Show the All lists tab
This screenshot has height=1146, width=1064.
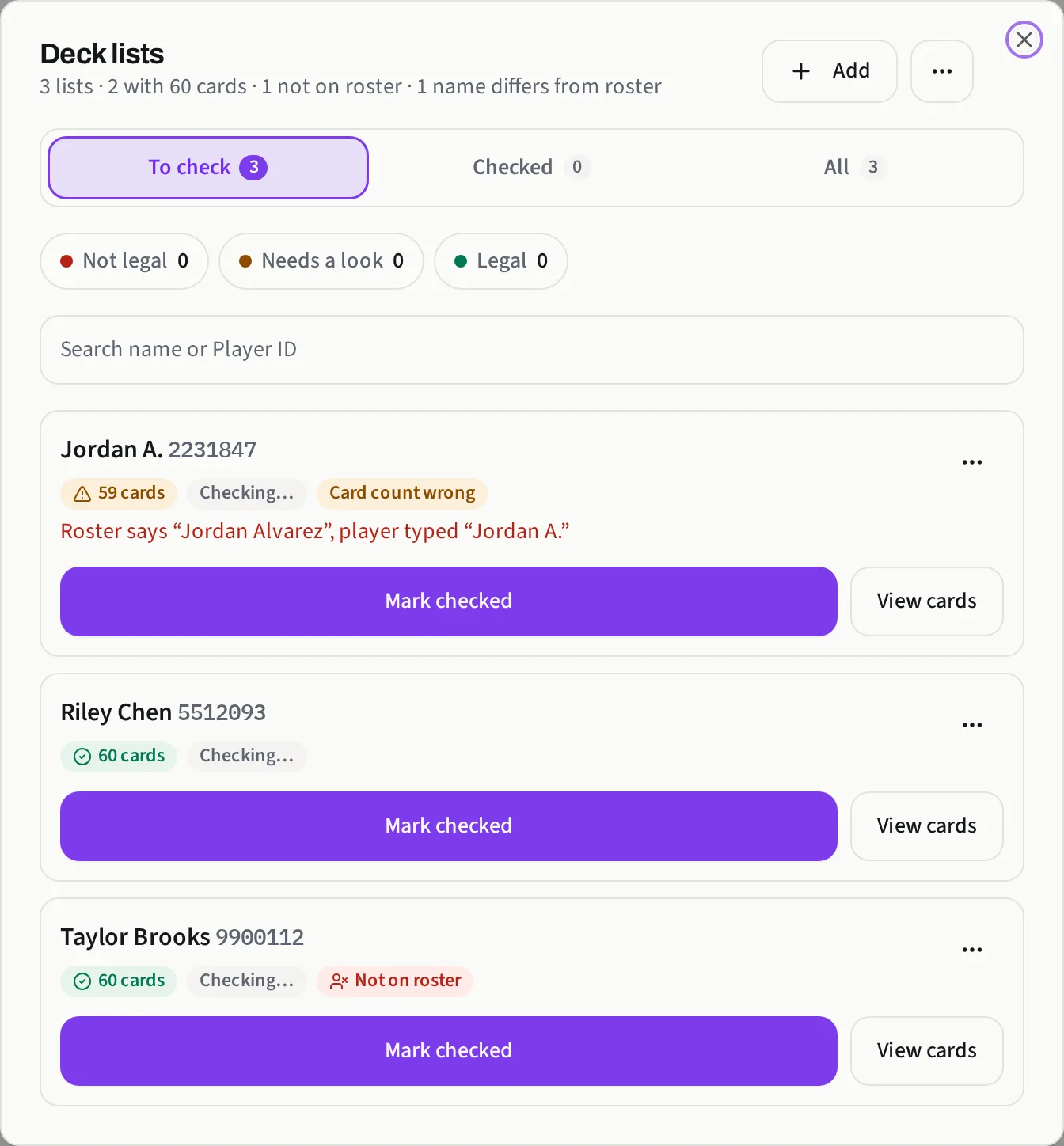855,168
